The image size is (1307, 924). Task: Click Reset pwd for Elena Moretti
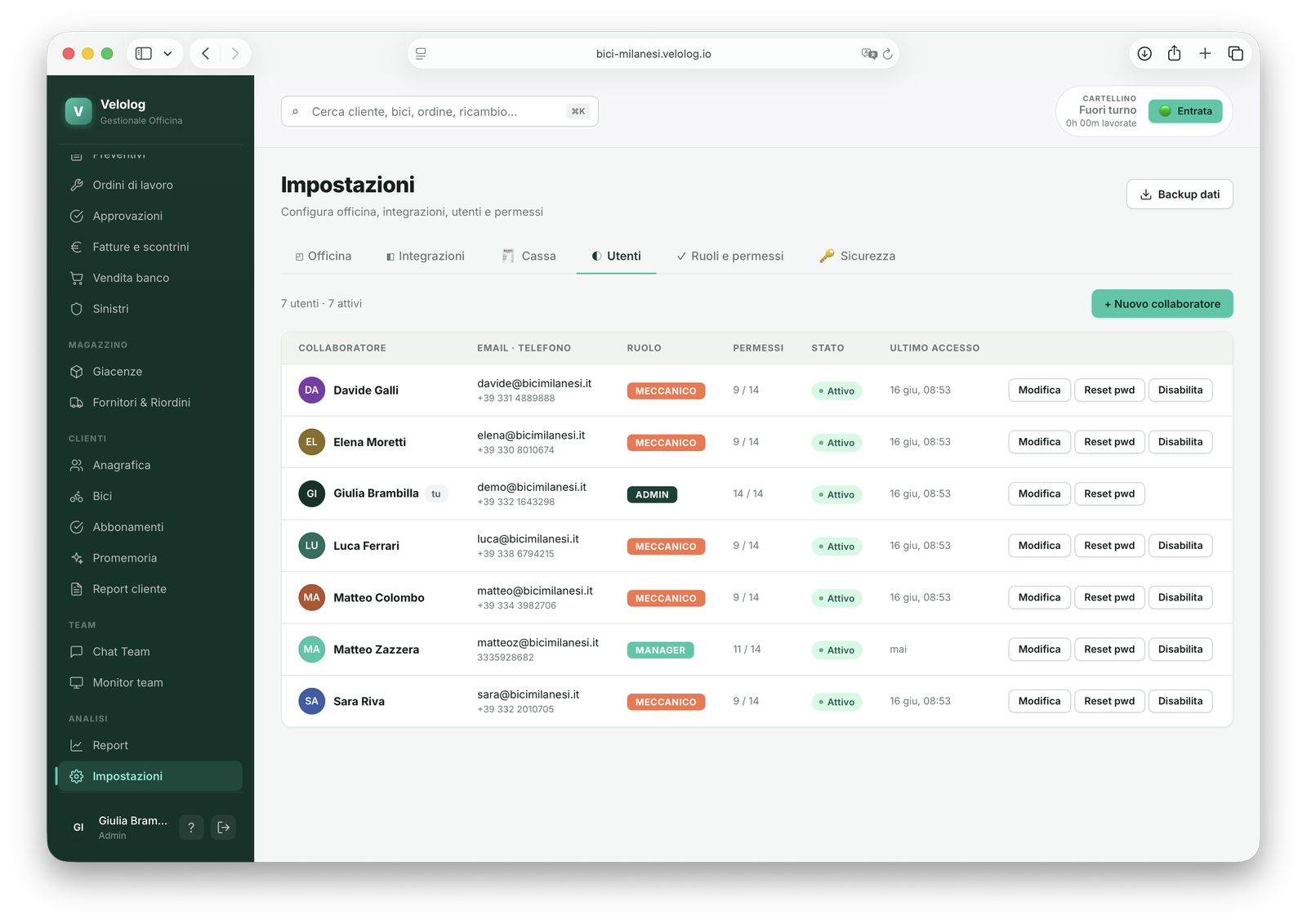point(1109,442)
